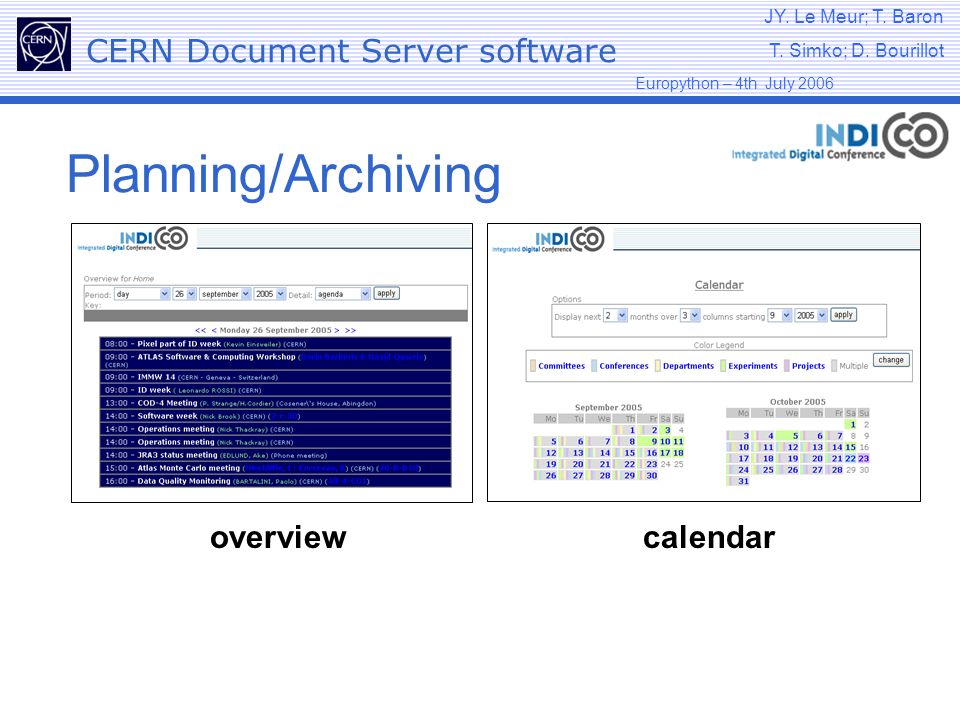Click the Experiments color swatch

(x=723, y=366)
